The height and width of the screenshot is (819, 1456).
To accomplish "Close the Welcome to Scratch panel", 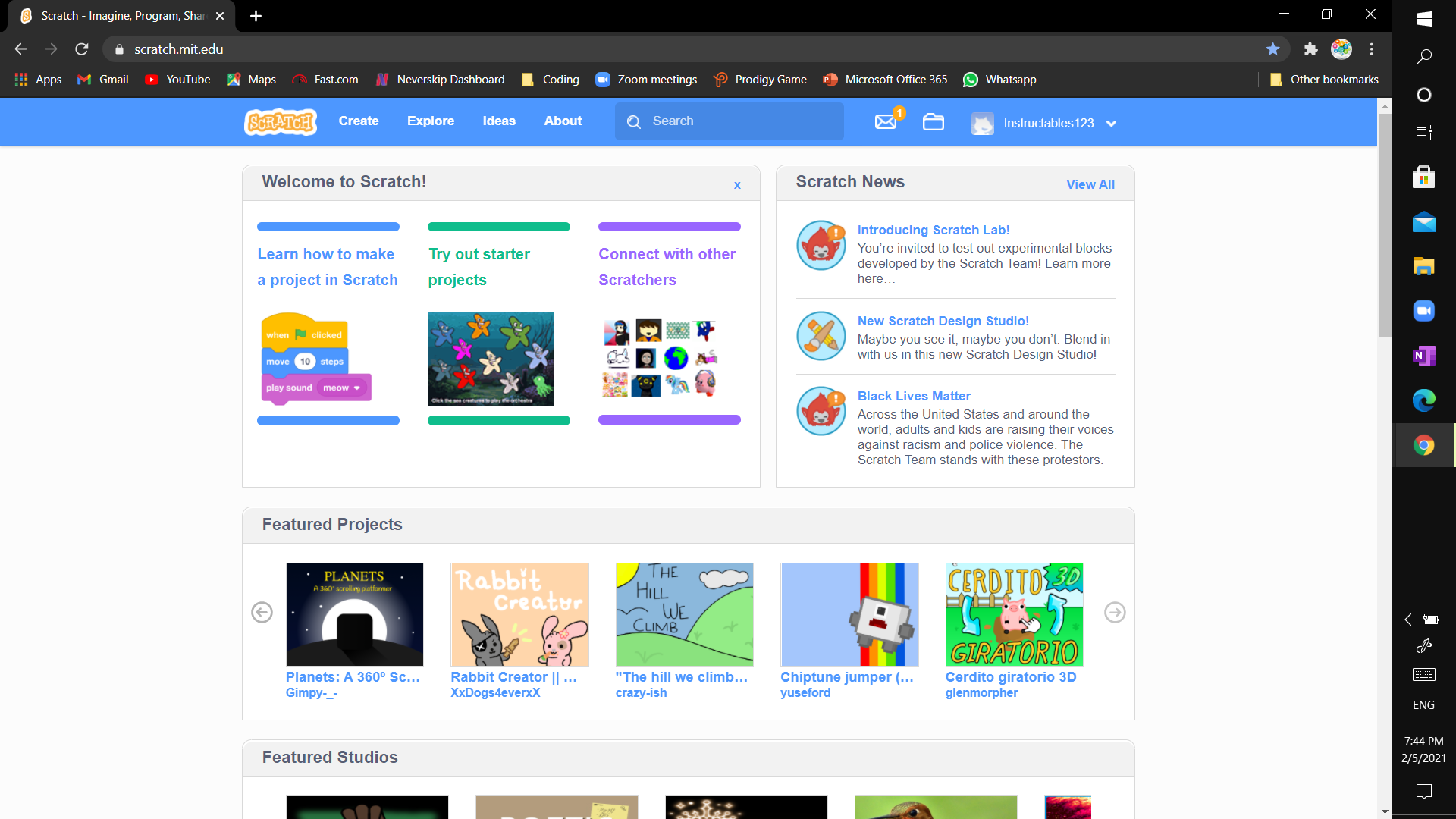I will pyautogui.click(x=736, y=184).
